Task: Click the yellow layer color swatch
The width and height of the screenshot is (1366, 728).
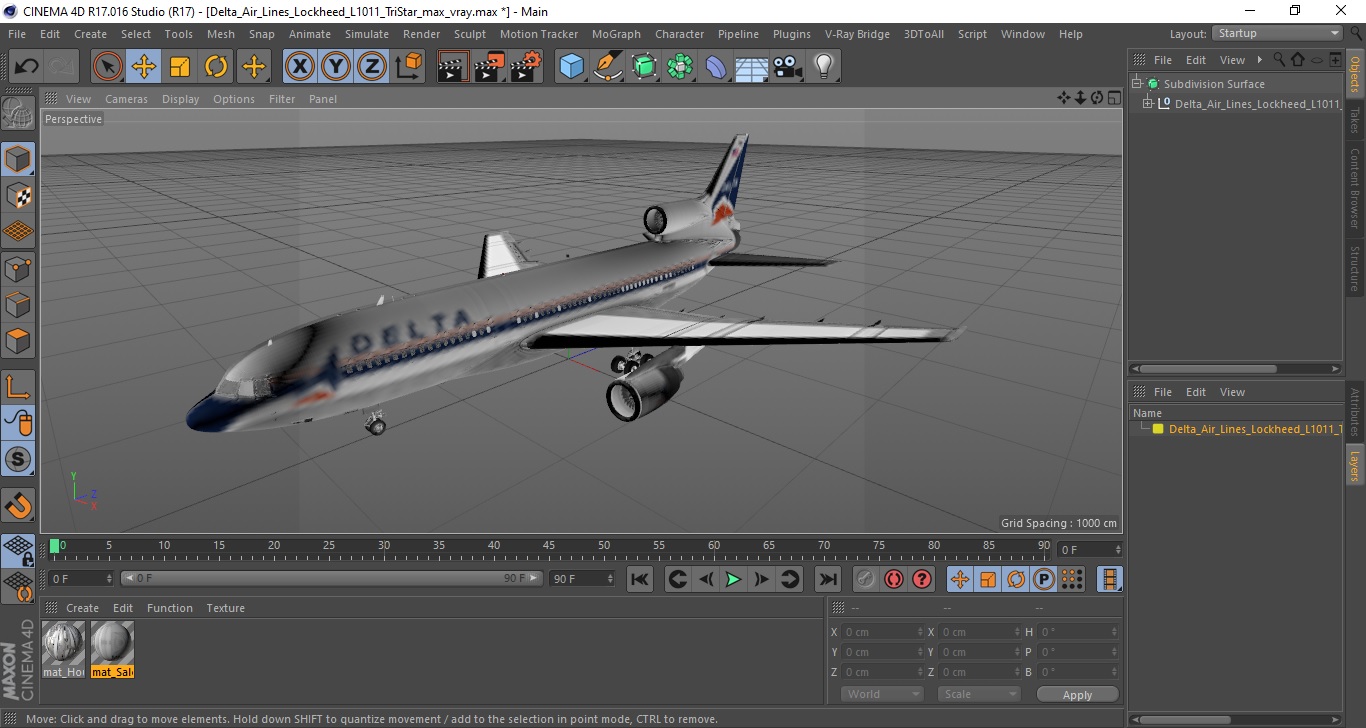Action: click(x=1158, y=429)
